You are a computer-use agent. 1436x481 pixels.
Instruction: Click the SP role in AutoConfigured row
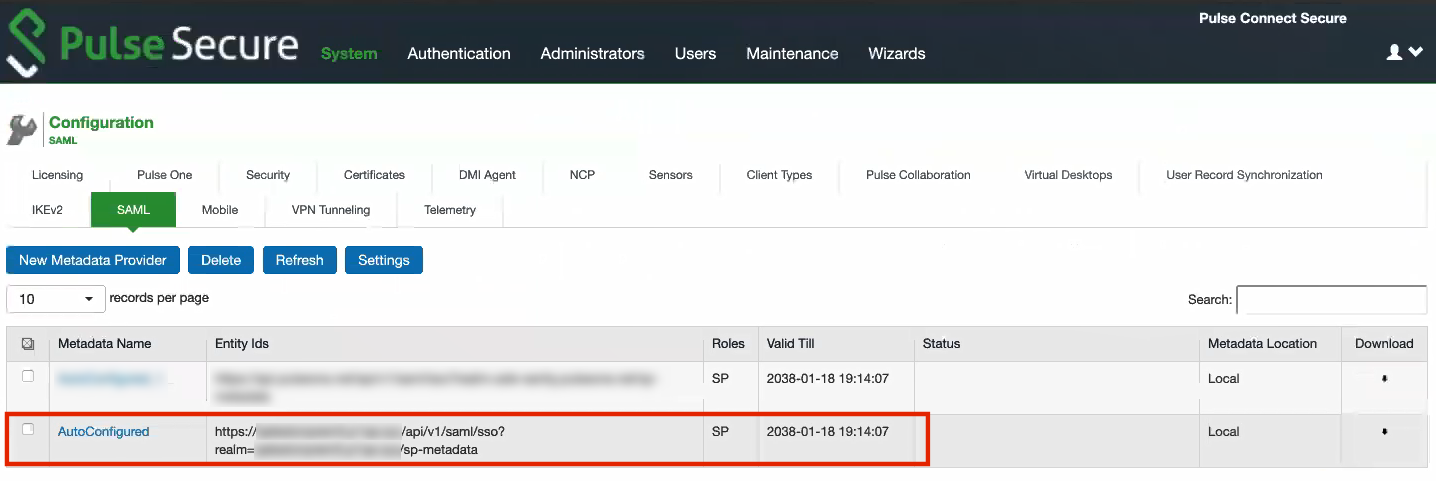[720, 432]
